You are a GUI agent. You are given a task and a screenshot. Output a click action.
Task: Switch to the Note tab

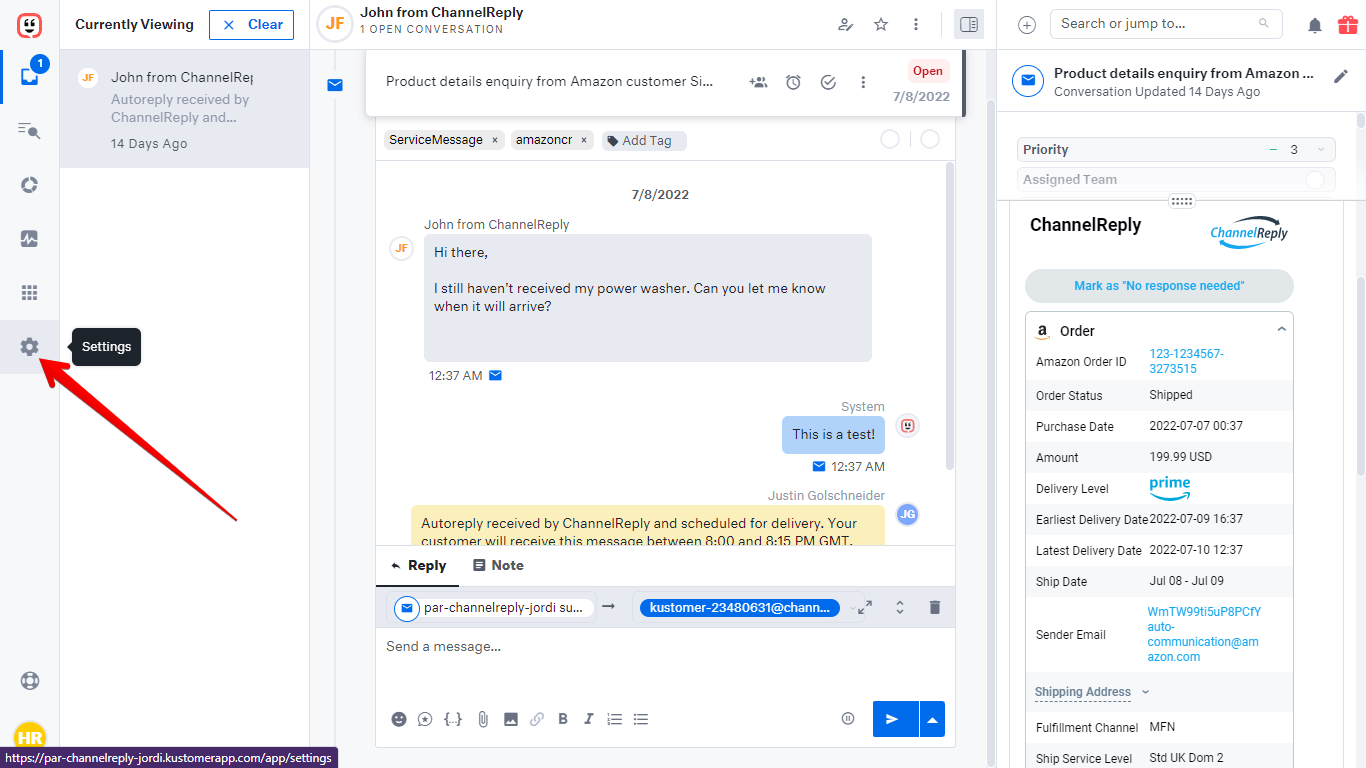498,565
